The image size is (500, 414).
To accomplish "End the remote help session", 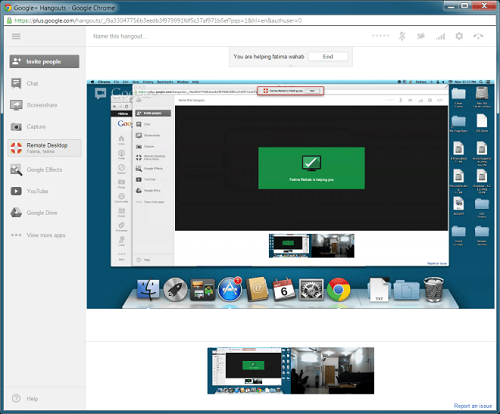I will 328,57.
